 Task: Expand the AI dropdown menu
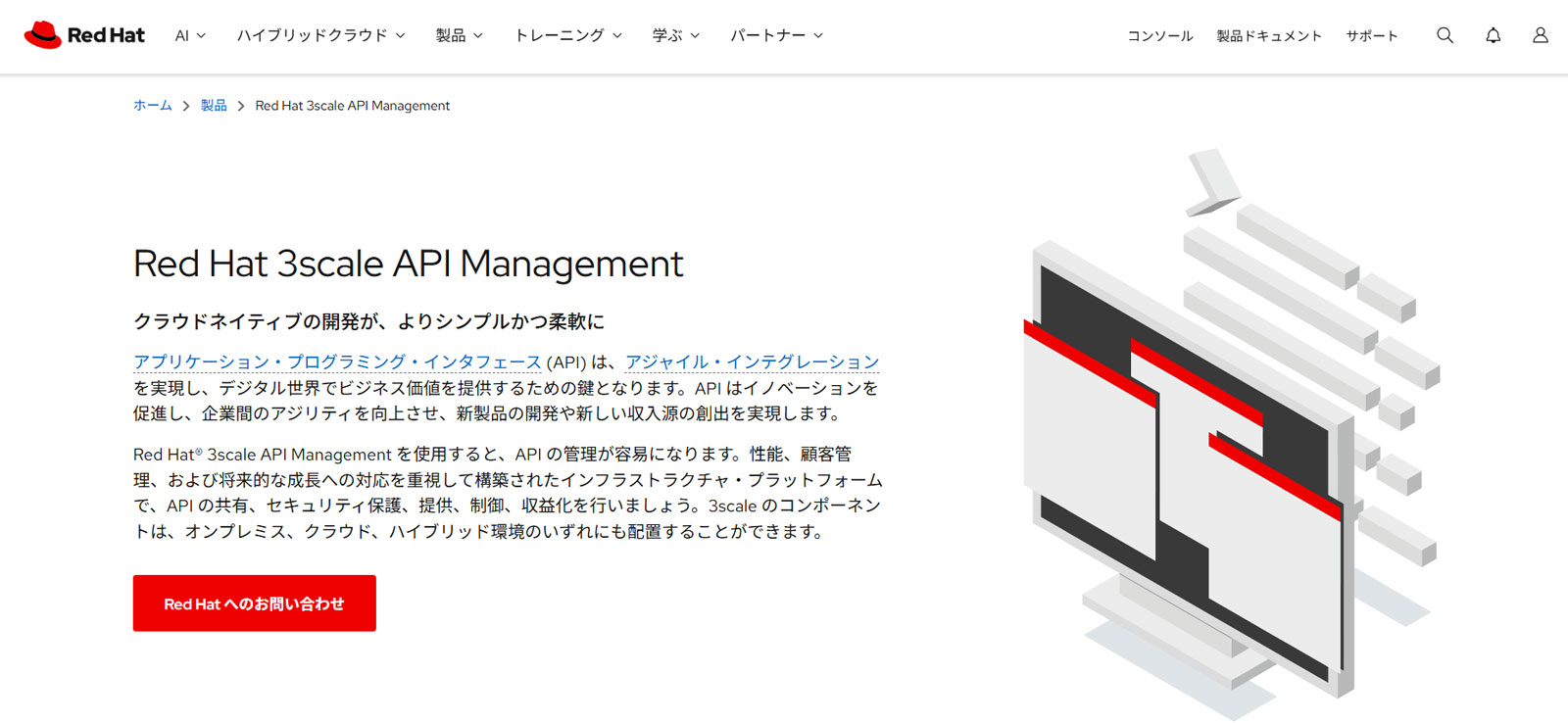coord(190,35)
